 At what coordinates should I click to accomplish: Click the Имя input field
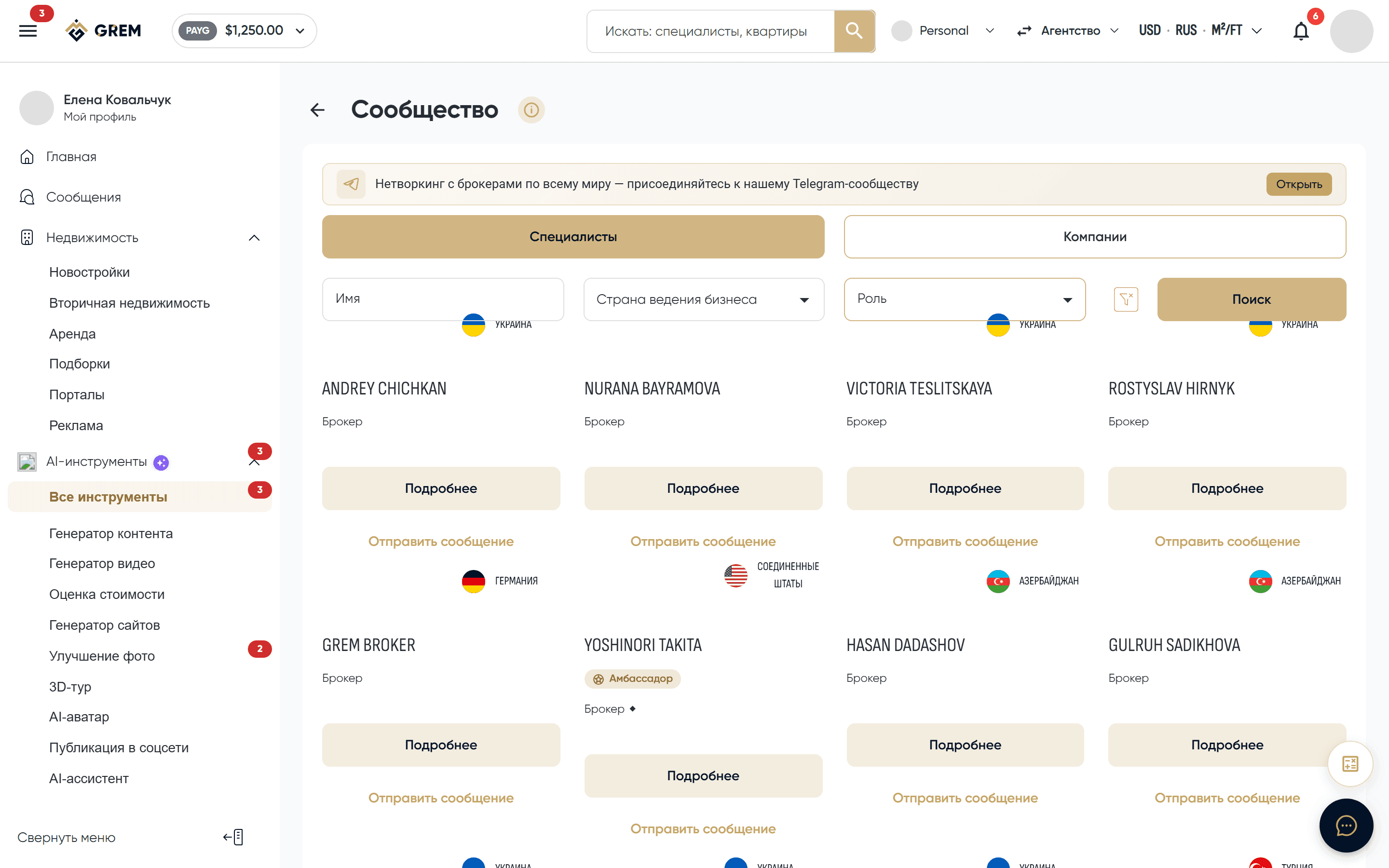click(443, 299)
